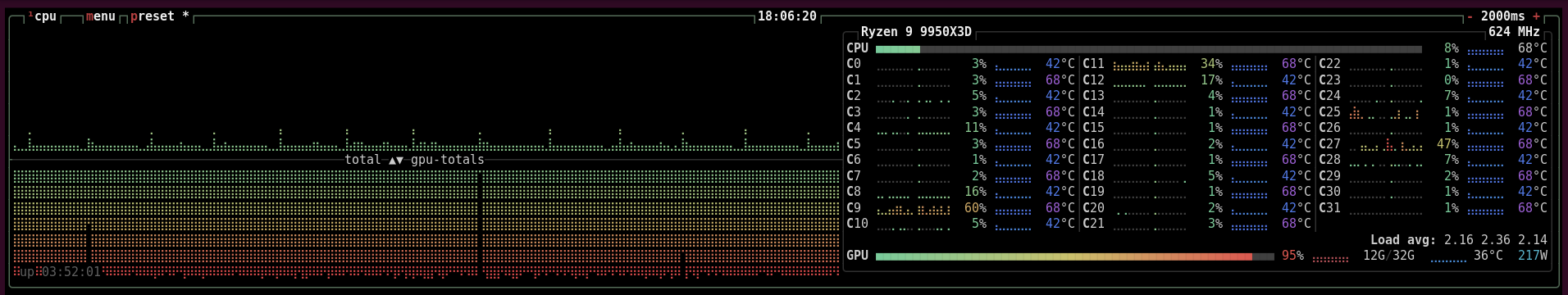The width and height of the screenshot is (1568, 295).
Task: Select core C11 row label
Action: pyautogui.click(x=1093, y=64)
